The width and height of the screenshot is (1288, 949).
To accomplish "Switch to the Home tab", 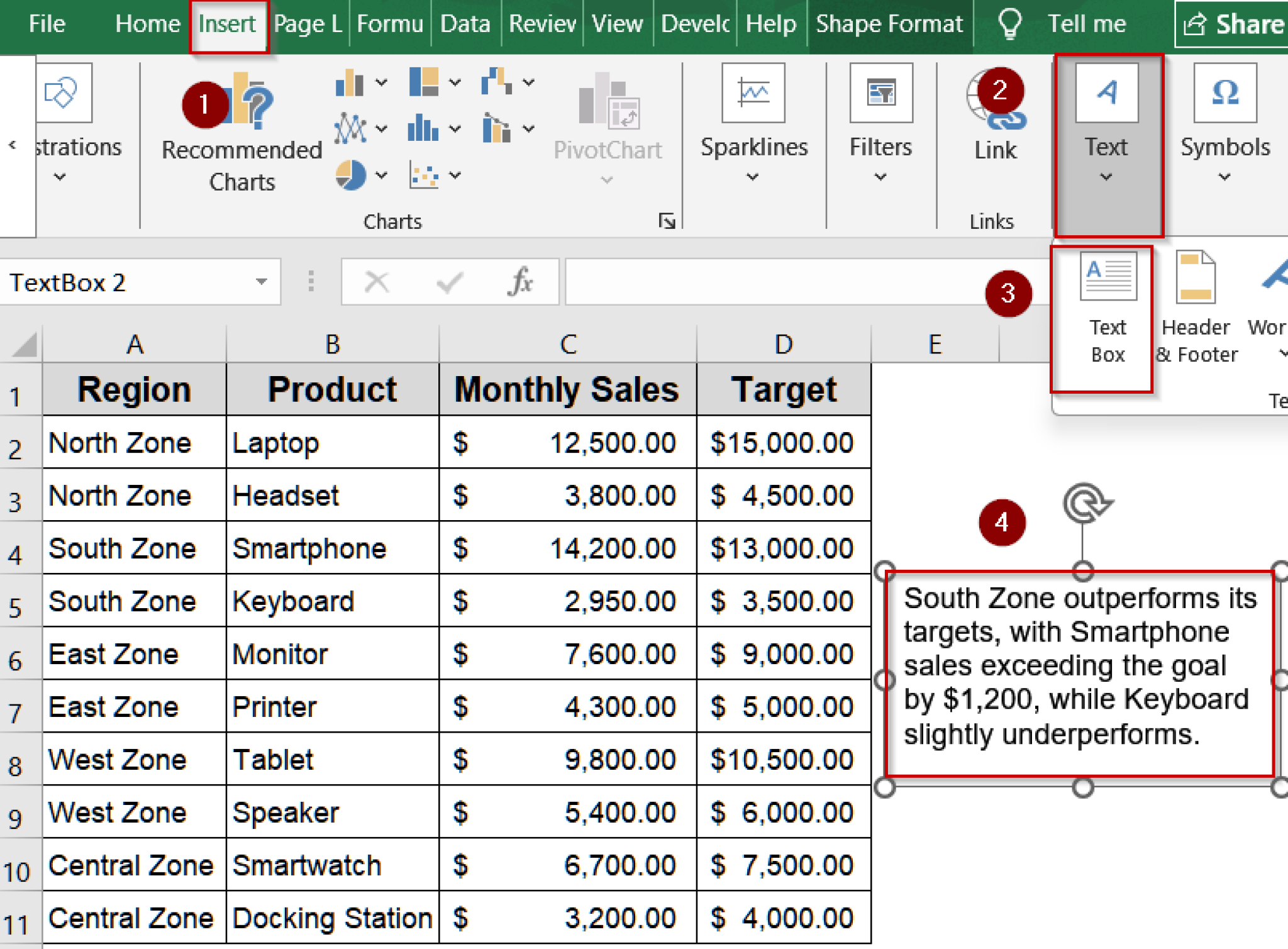I will [148, 24].
